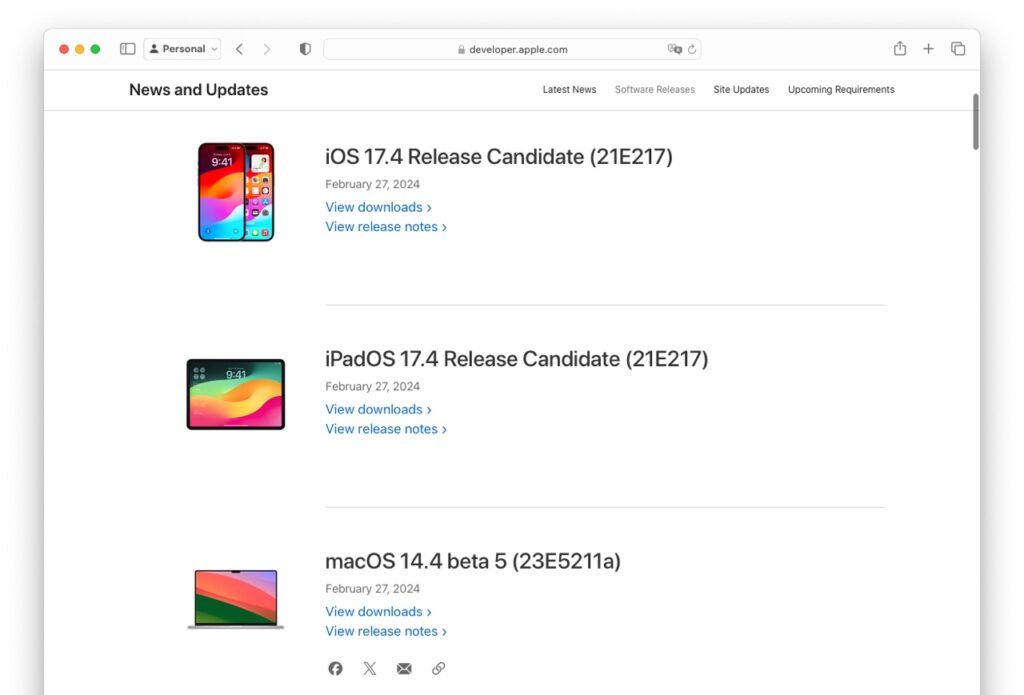Switch to the Software Releases section
Image resolution: width=1024 pixels, height=695 pixels.
click(x=654, y=89)
